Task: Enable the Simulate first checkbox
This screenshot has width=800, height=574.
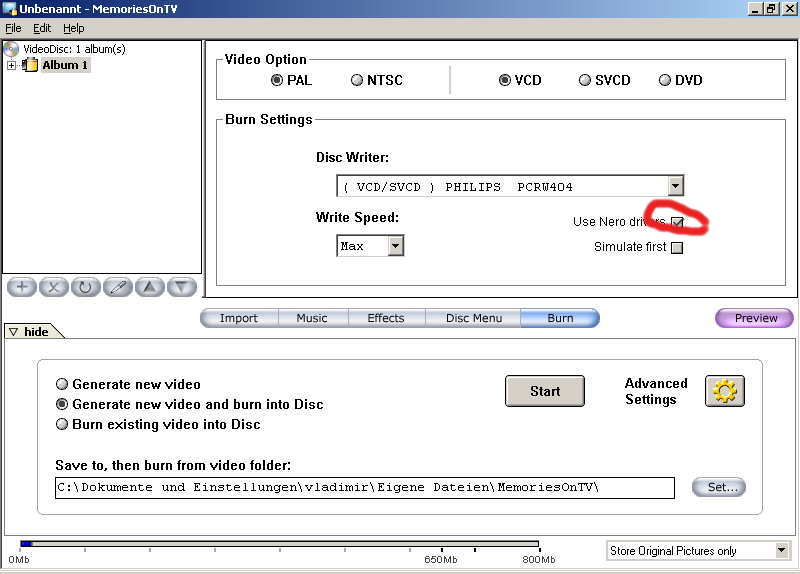Action: tap(677, 247)
